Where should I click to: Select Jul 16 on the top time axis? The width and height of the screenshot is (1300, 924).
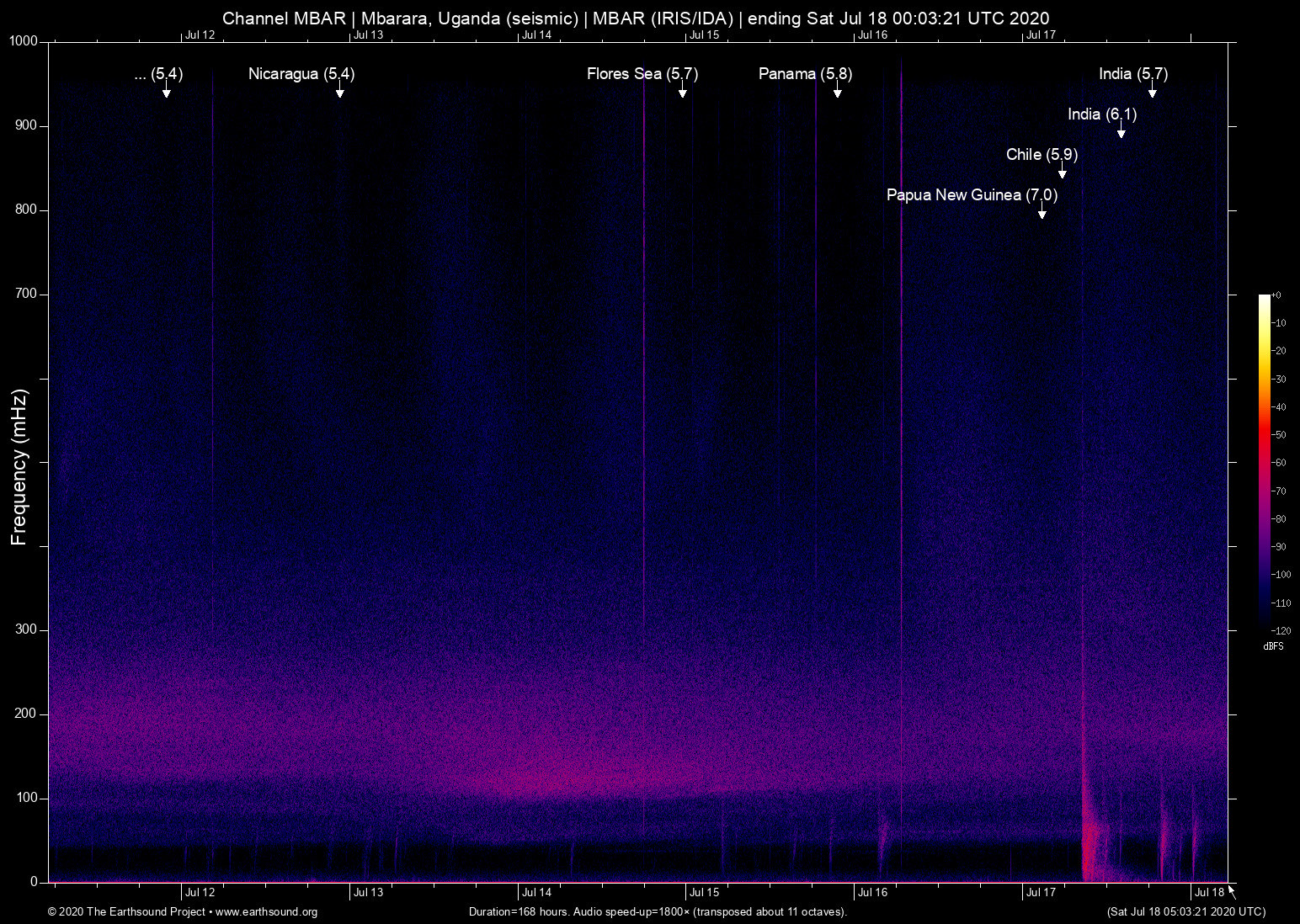pos(872,35)
